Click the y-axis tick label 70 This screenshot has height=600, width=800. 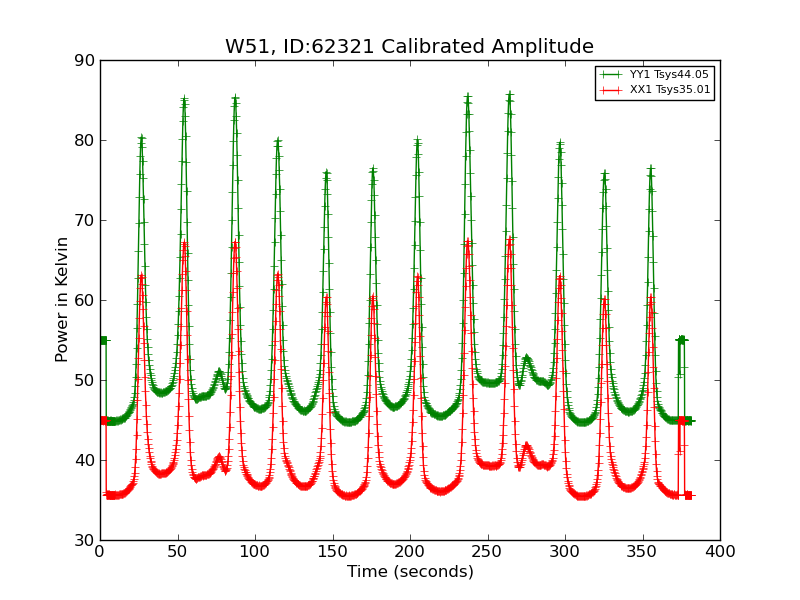[x=85, y=220]
